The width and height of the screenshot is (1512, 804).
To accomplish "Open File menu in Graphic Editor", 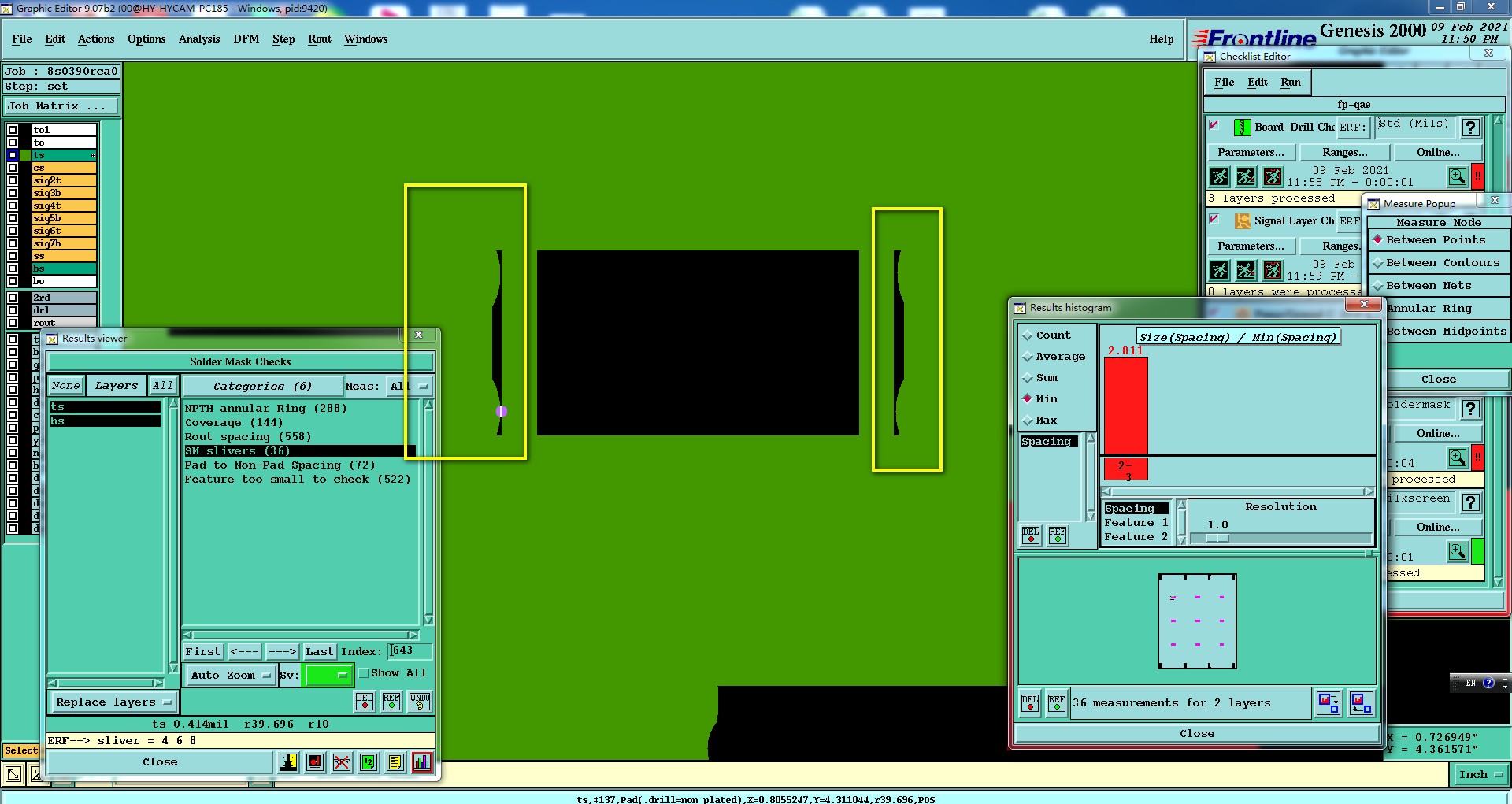I will [22, 39].
